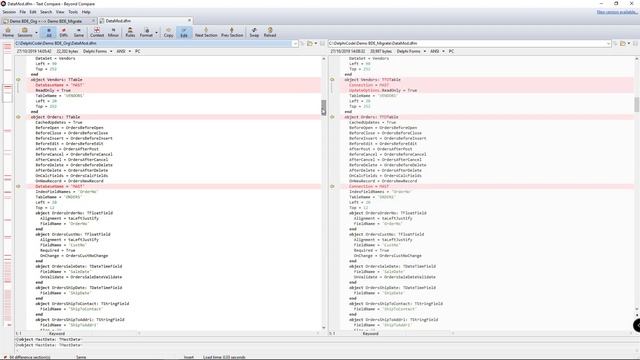
Task: Click right gutter marker at Orders Connection line
Action: [332, 186]
